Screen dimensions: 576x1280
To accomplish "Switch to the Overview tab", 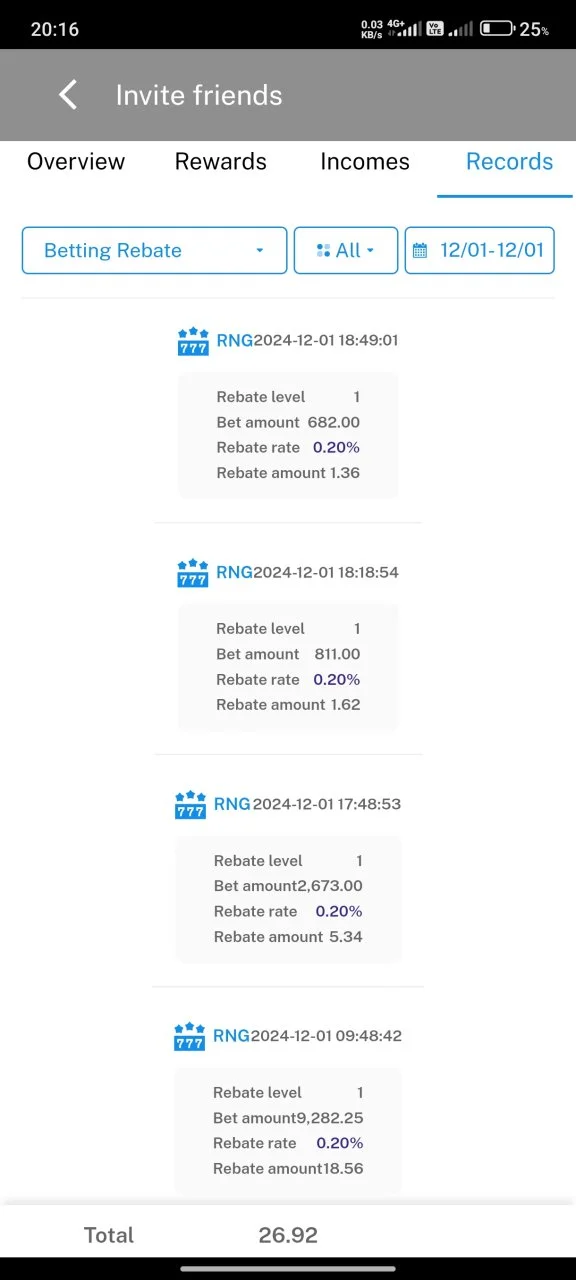I will (x=76, y=162).
